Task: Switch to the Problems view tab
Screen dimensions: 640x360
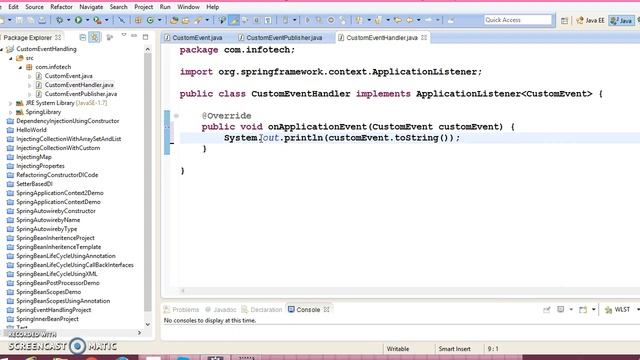Action: [181, 310]
